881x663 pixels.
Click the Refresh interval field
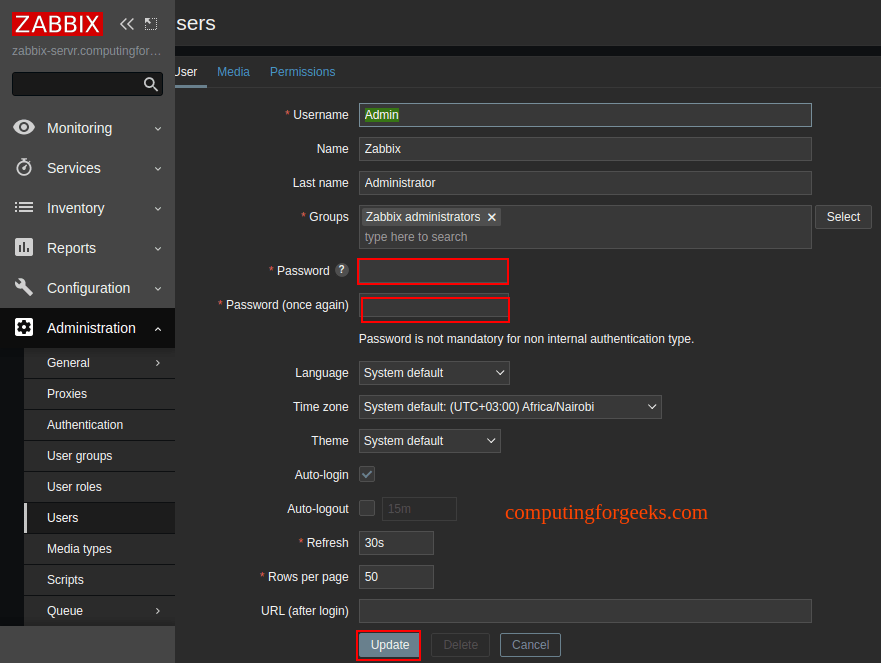[x=396, y=543]
